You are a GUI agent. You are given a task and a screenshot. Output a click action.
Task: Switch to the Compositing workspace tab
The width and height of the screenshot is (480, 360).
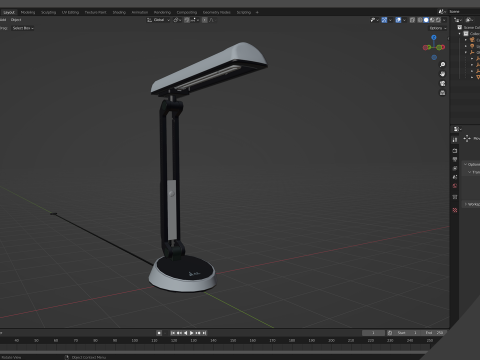coord(187,12)
